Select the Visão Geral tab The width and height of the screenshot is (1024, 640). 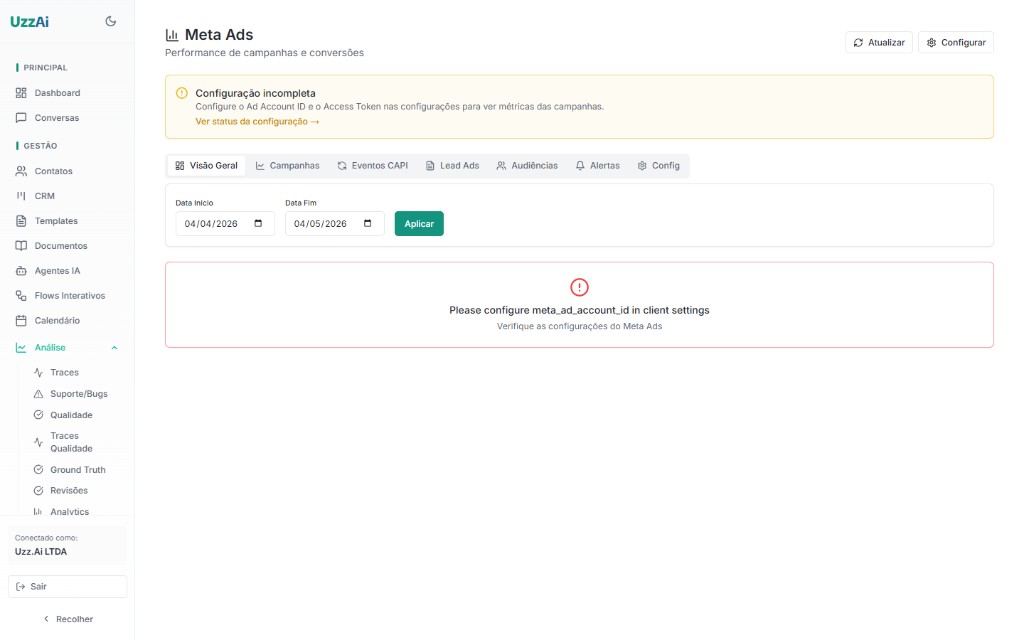point(206,166)
